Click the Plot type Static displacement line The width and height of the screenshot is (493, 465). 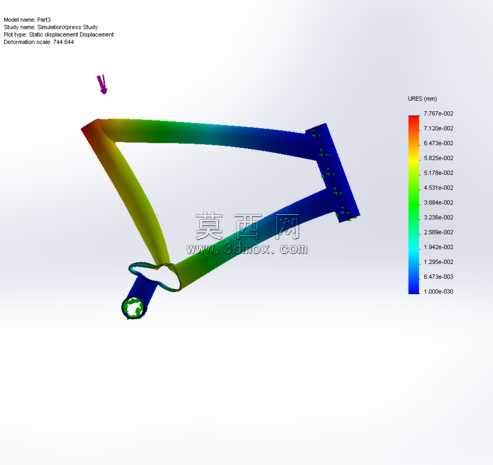point(59,34)
